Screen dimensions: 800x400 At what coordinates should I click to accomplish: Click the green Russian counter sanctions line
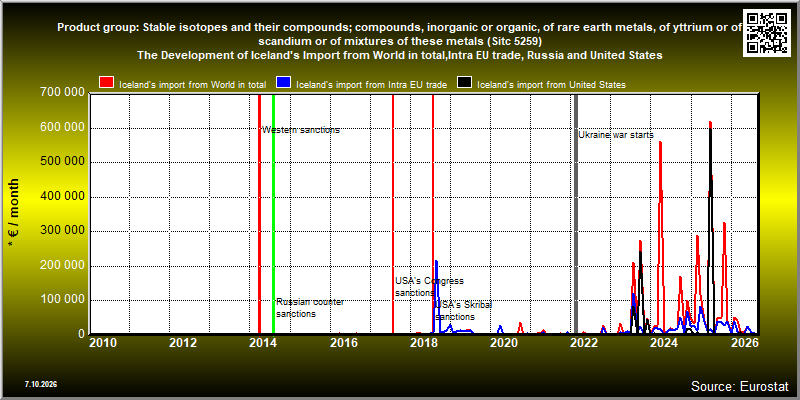[x=273, y=214]
